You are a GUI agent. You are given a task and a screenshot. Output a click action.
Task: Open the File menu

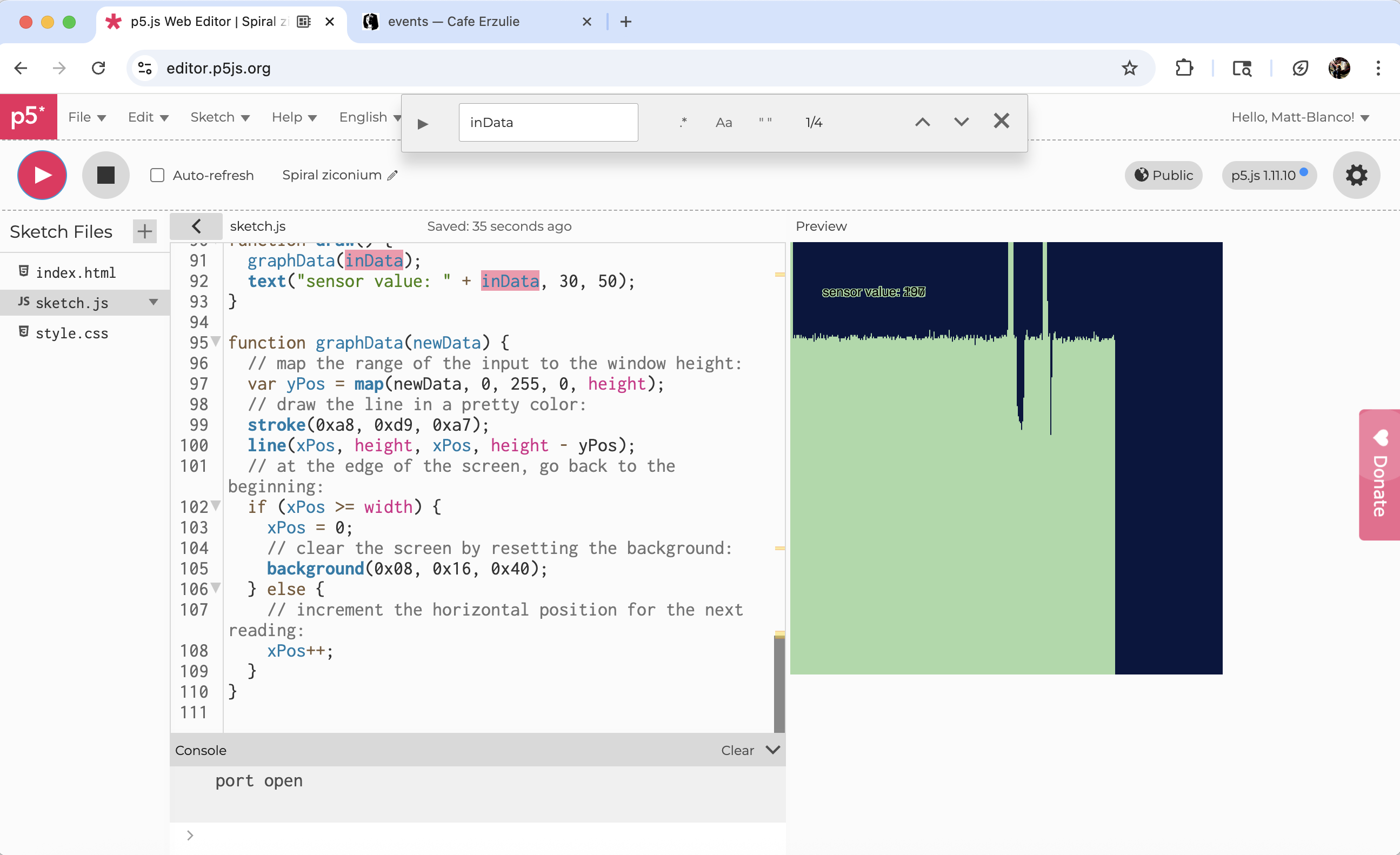86,117
